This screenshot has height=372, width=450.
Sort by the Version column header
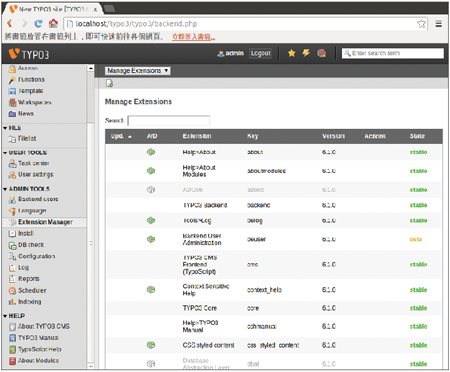[x=333, y=136]
